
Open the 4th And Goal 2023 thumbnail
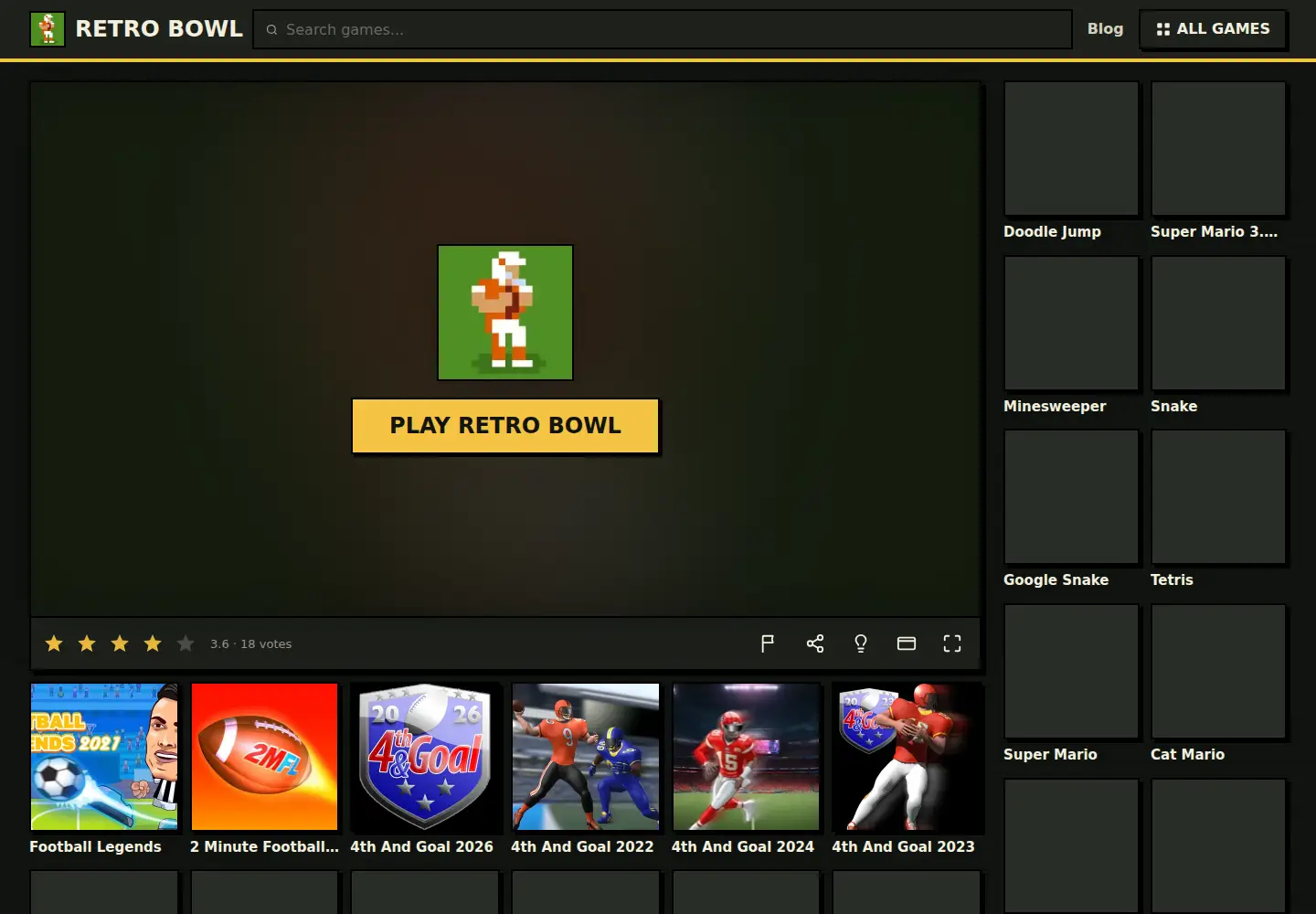pos(907,757)
